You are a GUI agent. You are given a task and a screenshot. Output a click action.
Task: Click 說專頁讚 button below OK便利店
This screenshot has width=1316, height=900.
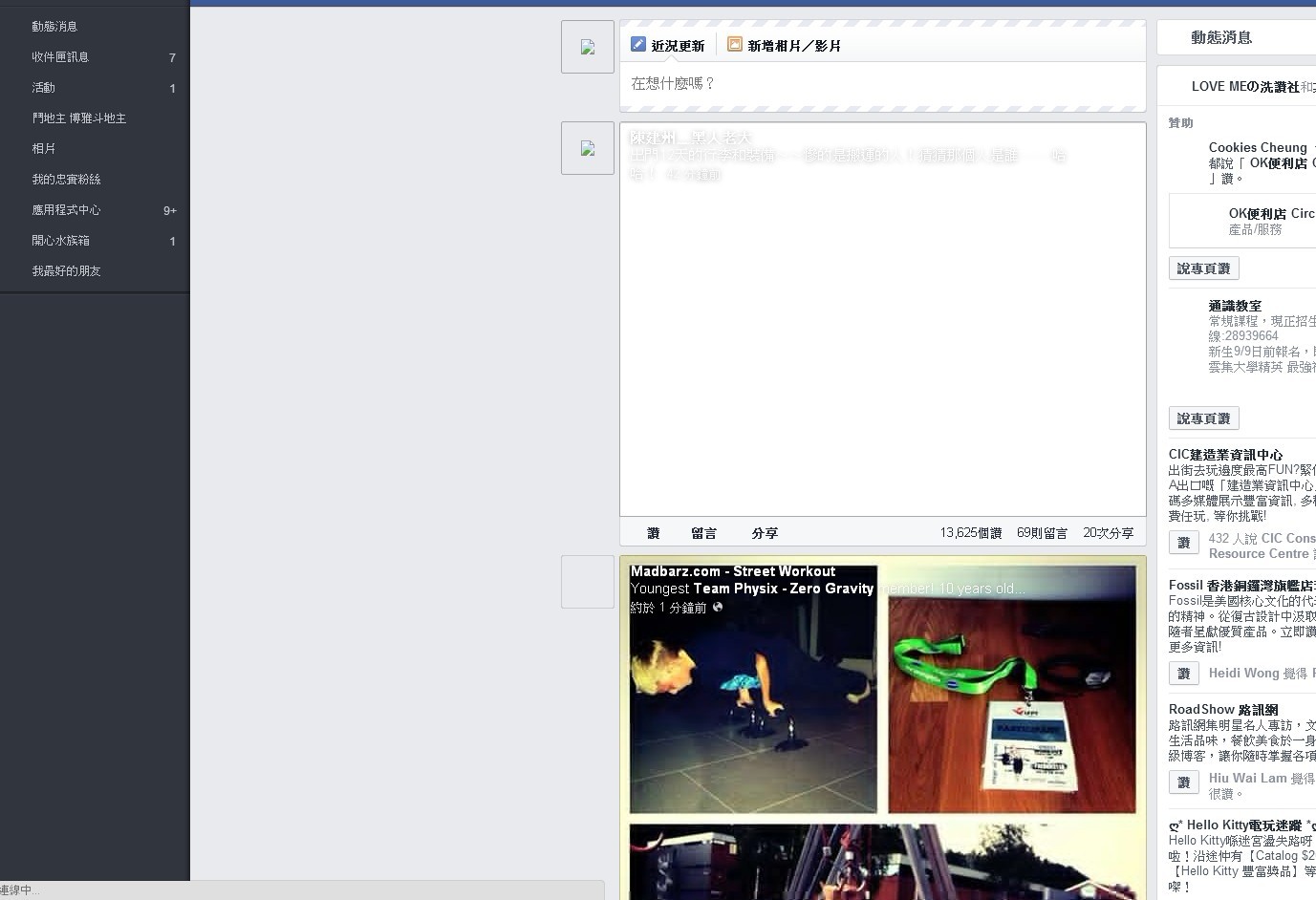pos(1203,268)
